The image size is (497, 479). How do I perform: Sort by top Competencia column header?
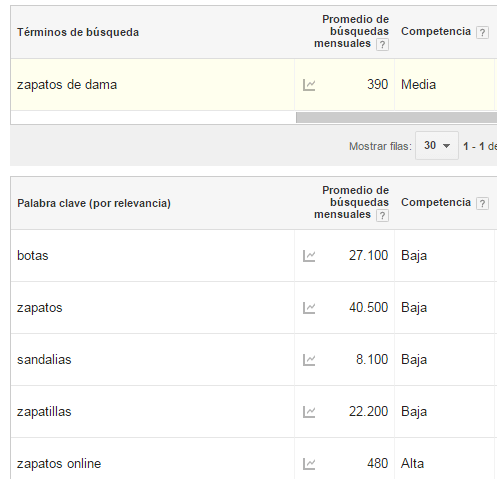pyautogui.click(x=436, y=31)
